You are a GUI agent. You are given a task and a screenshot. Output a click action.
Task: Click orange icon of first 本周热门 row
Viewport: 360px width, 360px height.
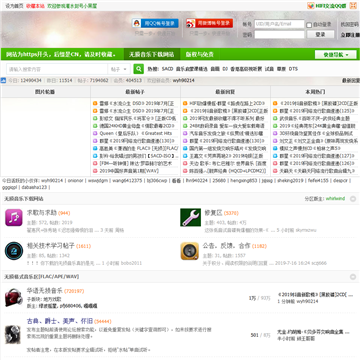275,103
